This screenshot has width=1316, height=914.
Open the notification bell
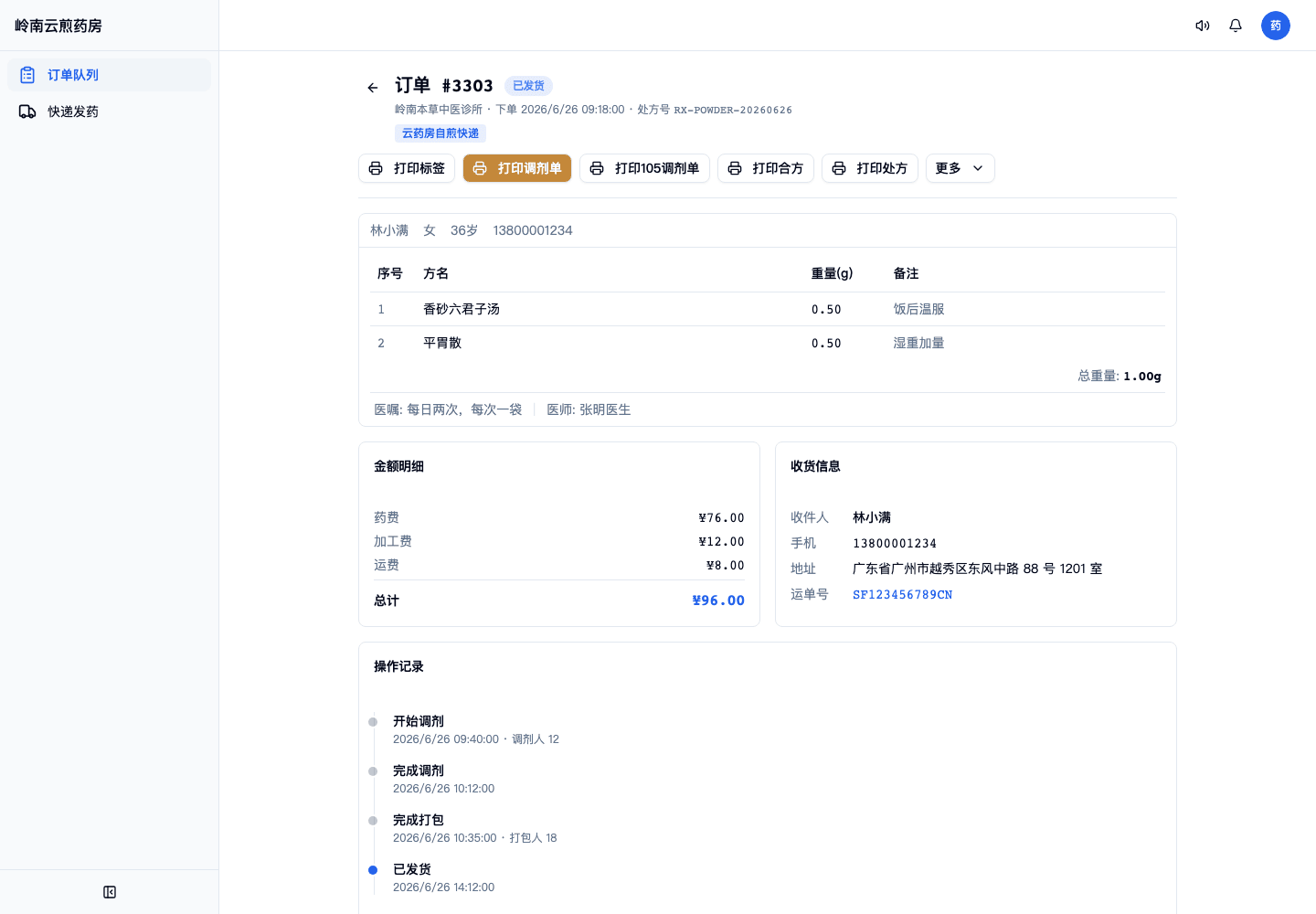click(x=1236, y=26)
